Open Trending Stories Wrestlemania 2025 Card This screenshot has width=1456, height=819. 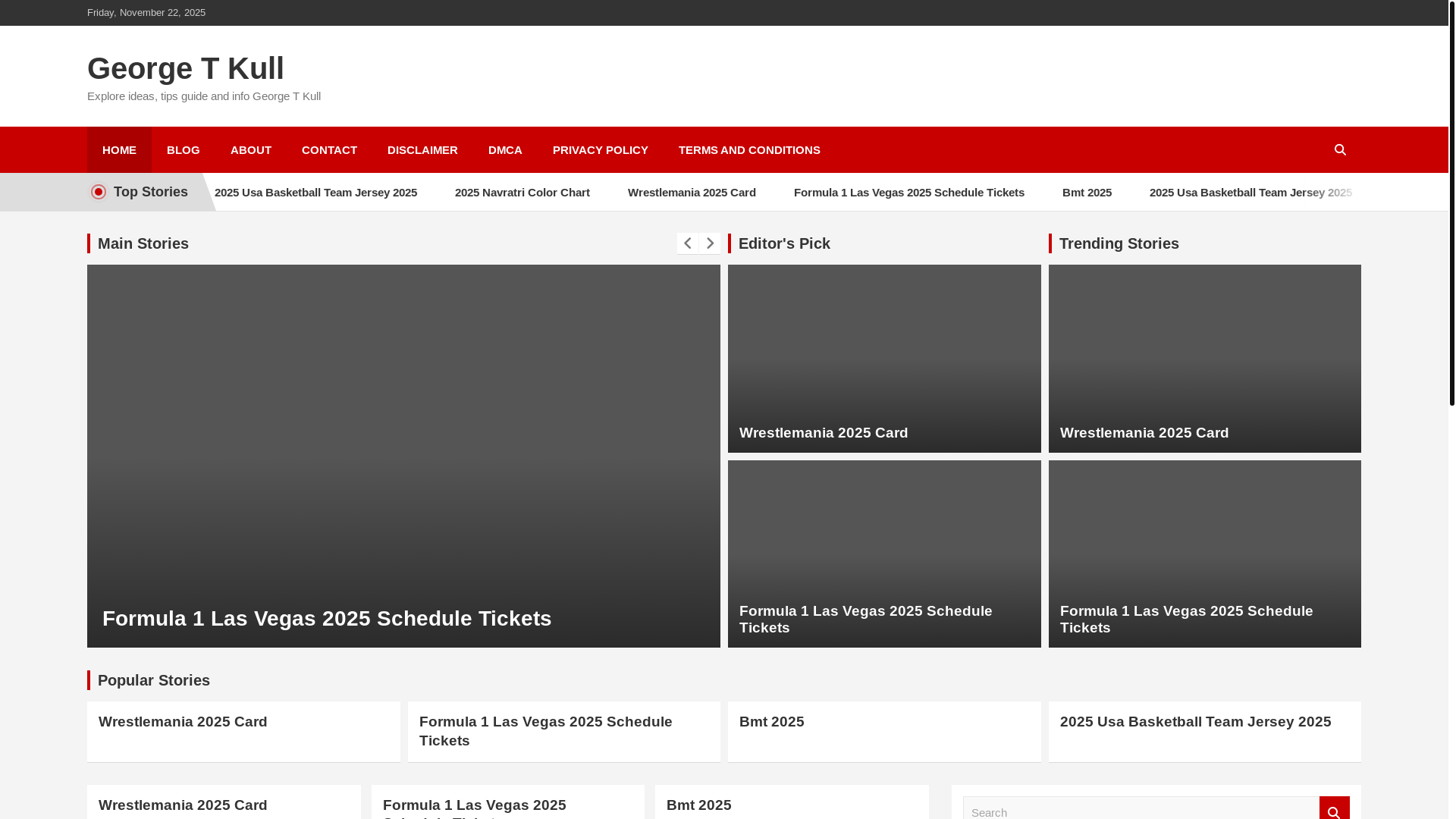[x=1144, y=433]
